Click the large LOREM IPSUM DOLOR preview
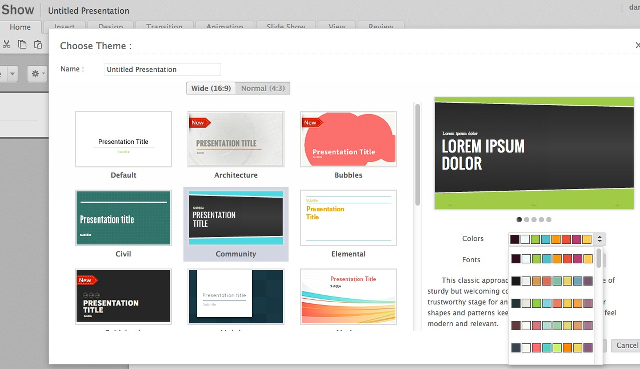The width and height of the screenshot is (640, 369). pyautogui.click(x=534, y=153)
